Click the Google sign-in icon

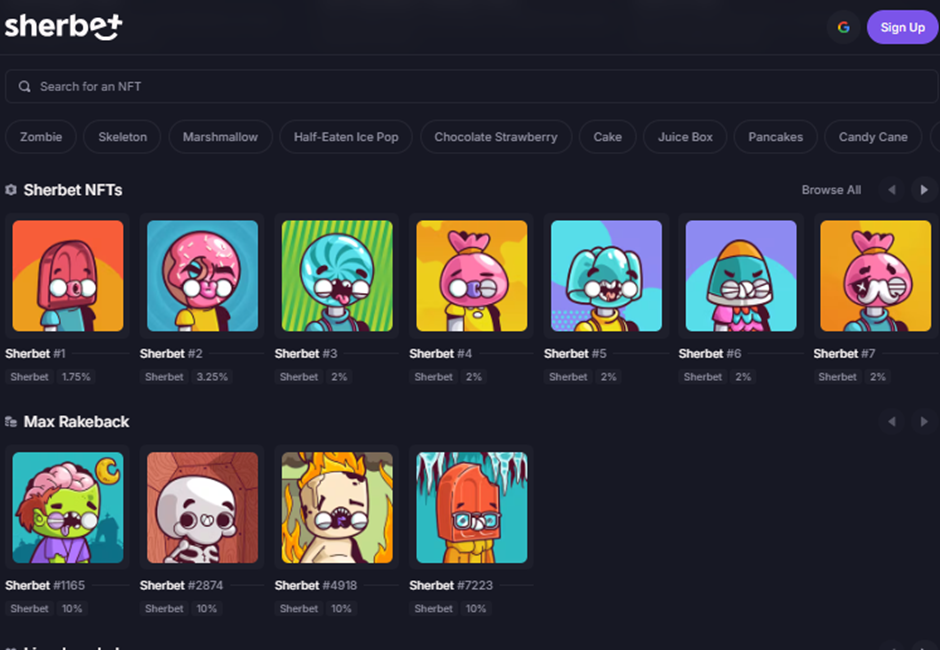(x=843, y=27)
